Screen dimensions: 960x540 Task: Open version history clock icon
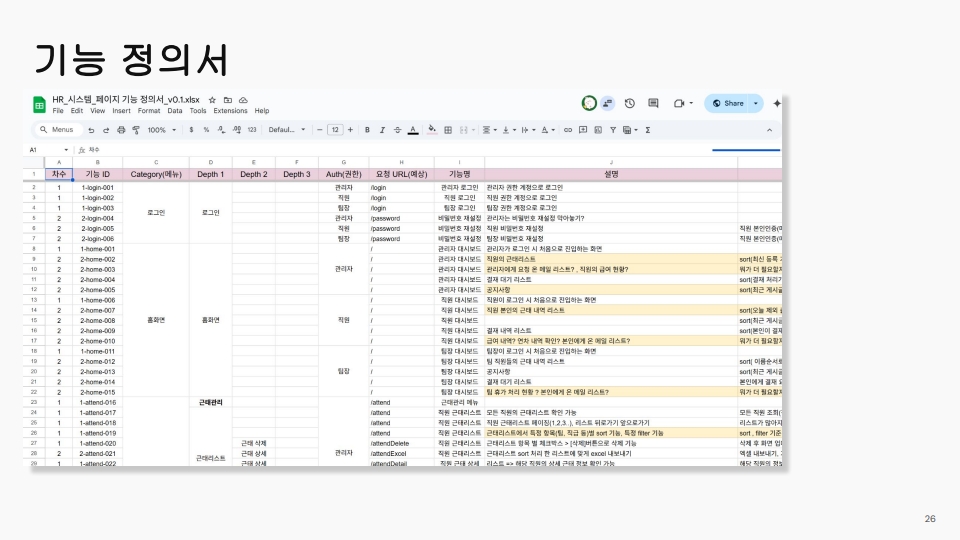[x=630, y=103]
